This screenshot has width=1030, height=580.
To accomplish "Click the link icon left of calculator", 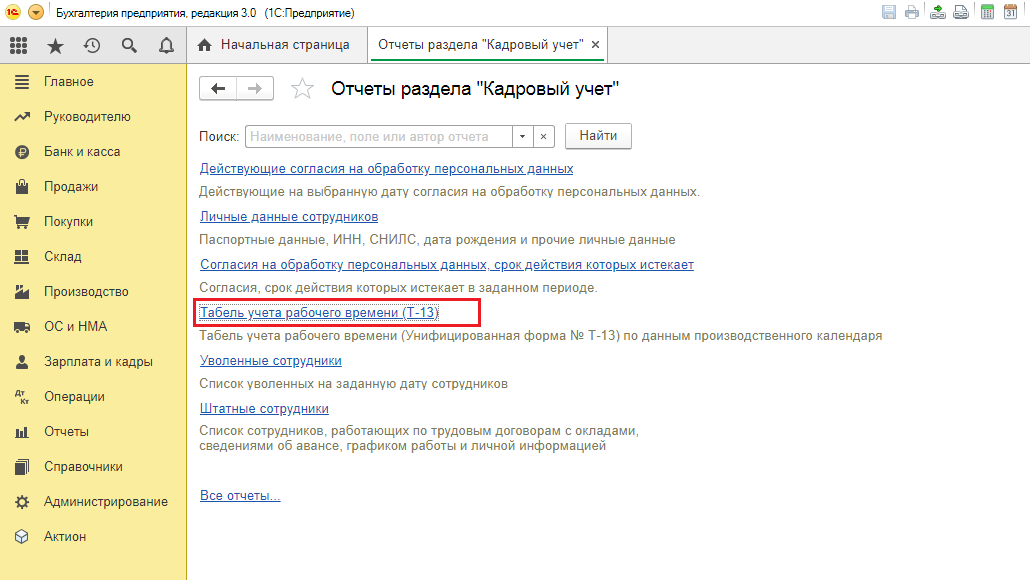I will 961,12.
